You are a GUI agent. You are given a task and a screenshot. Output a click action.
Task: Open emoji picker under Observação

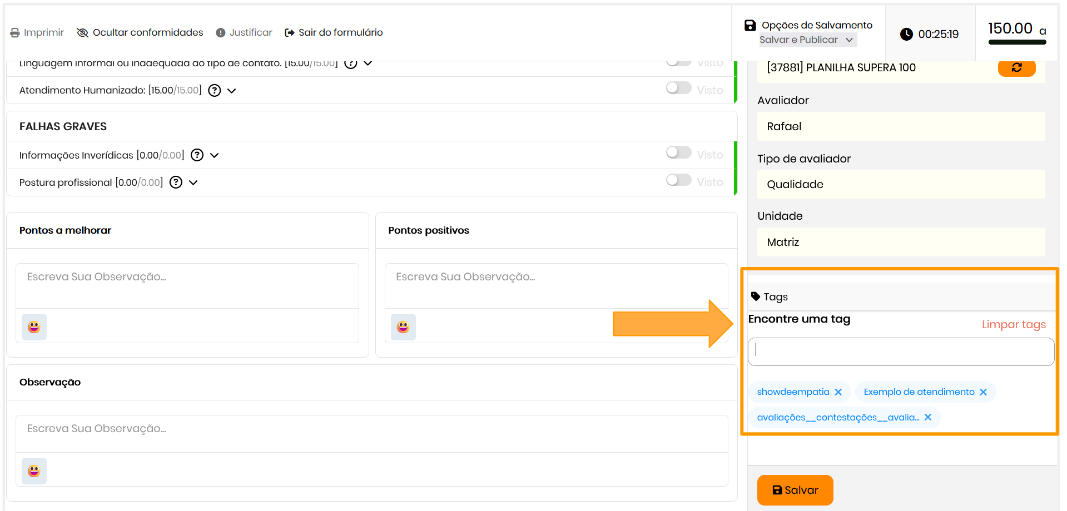pos(34,471)
